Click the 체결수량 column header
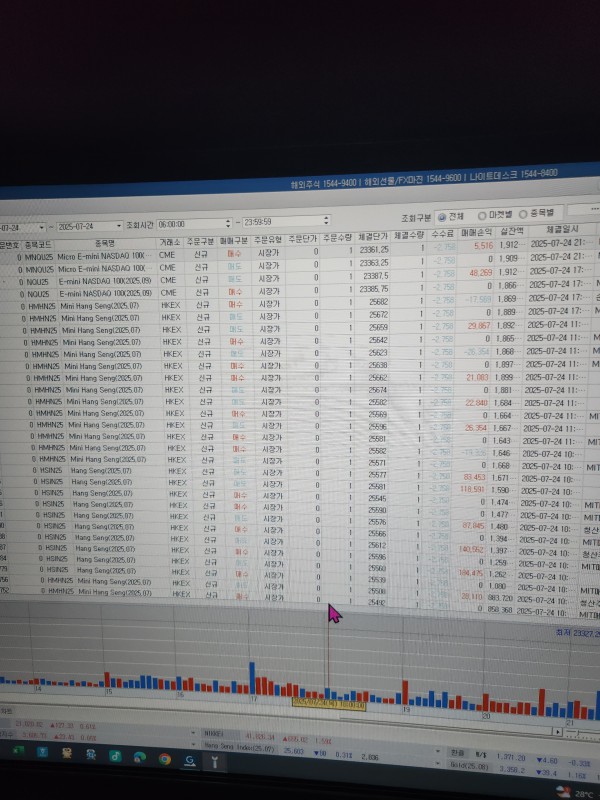 pos(409,235)
